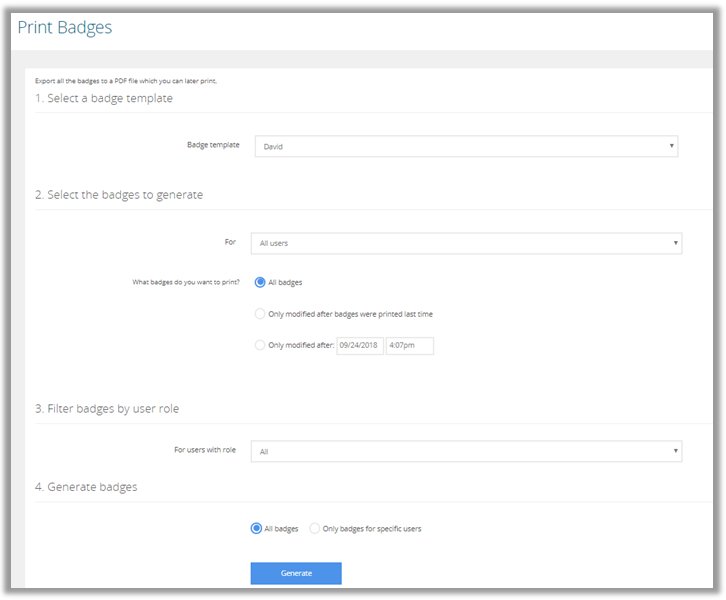Screen dimensions: 726x600
Task: Choose Only badges for specific users
Action: [x=314, y=528]
